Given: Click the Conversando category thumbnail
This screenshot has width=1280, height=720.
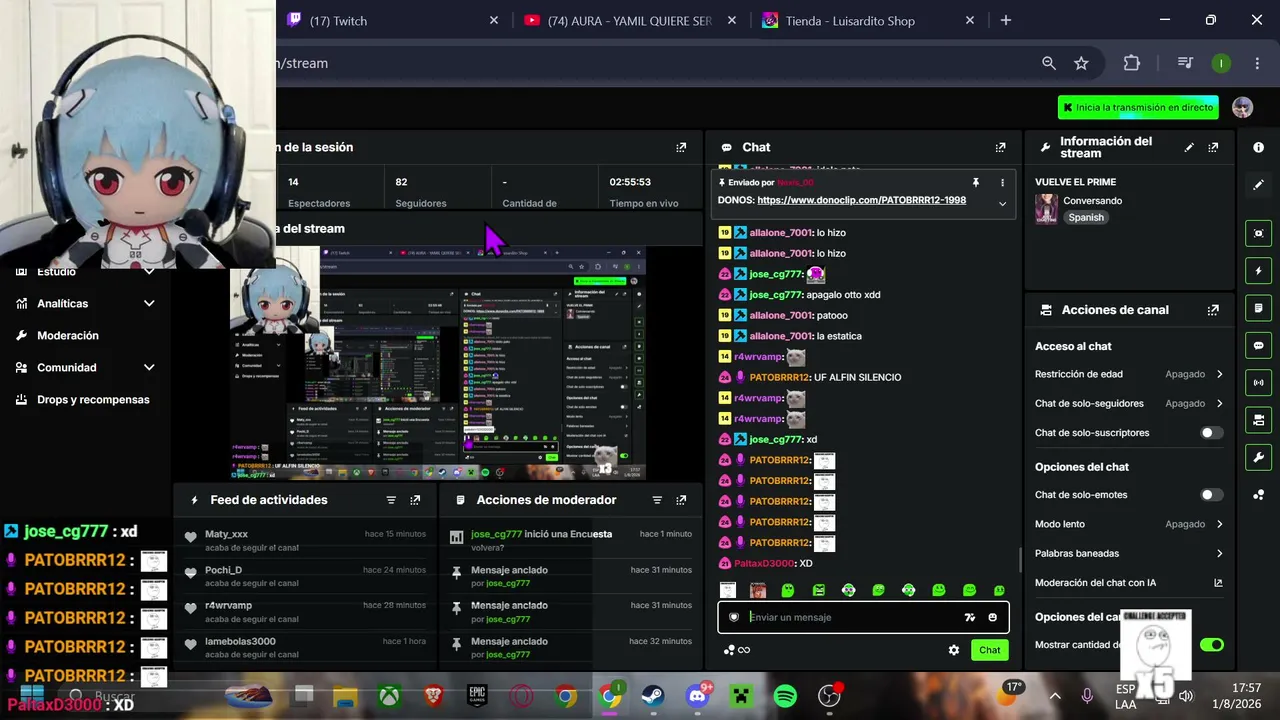Looking at the screenshot, I should pos(1046,208).
